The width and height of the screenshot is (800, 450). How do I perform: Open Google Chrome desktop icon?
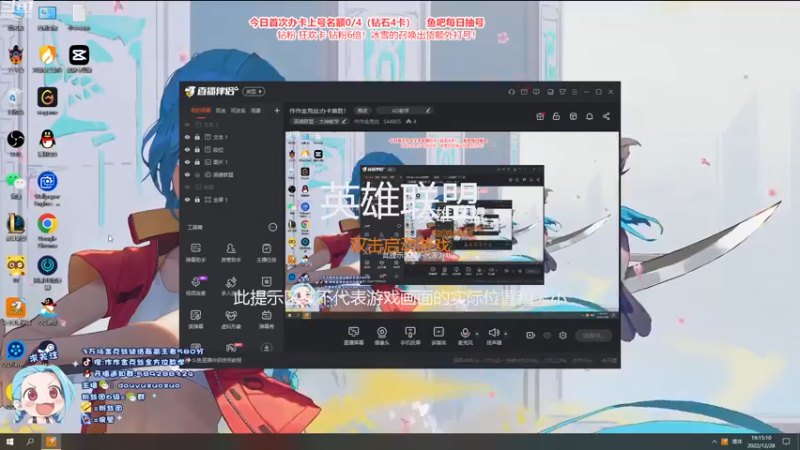[x=47, y=230]
